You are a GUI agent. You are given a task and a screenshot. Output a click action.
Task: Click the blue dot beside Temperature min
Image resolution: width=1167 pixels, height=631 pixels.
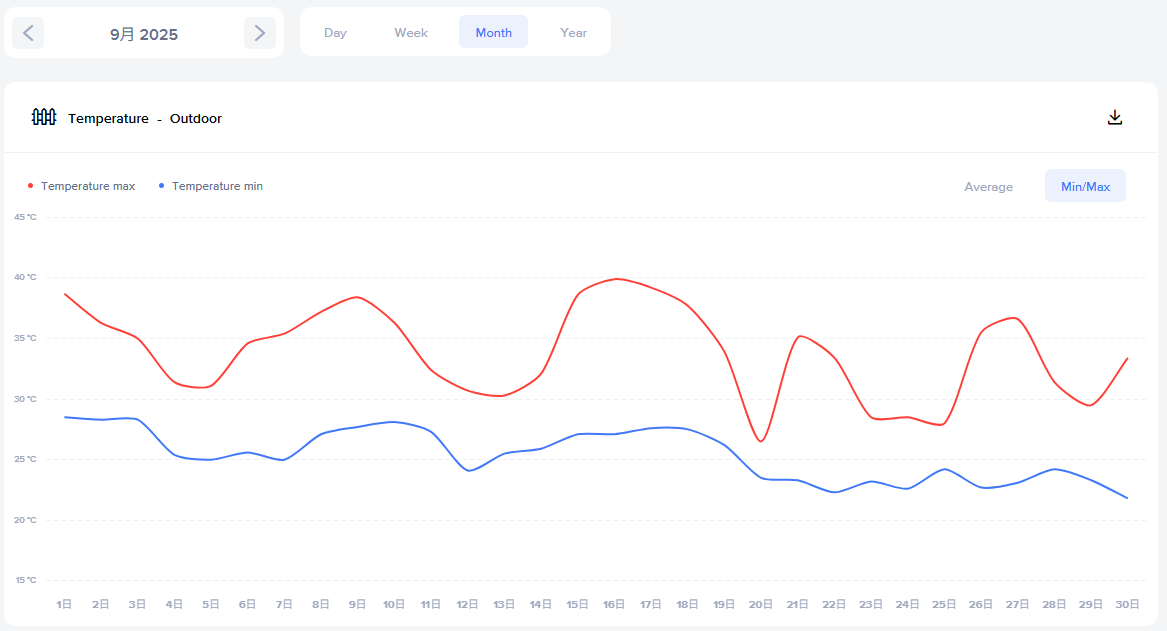[161, 186]
